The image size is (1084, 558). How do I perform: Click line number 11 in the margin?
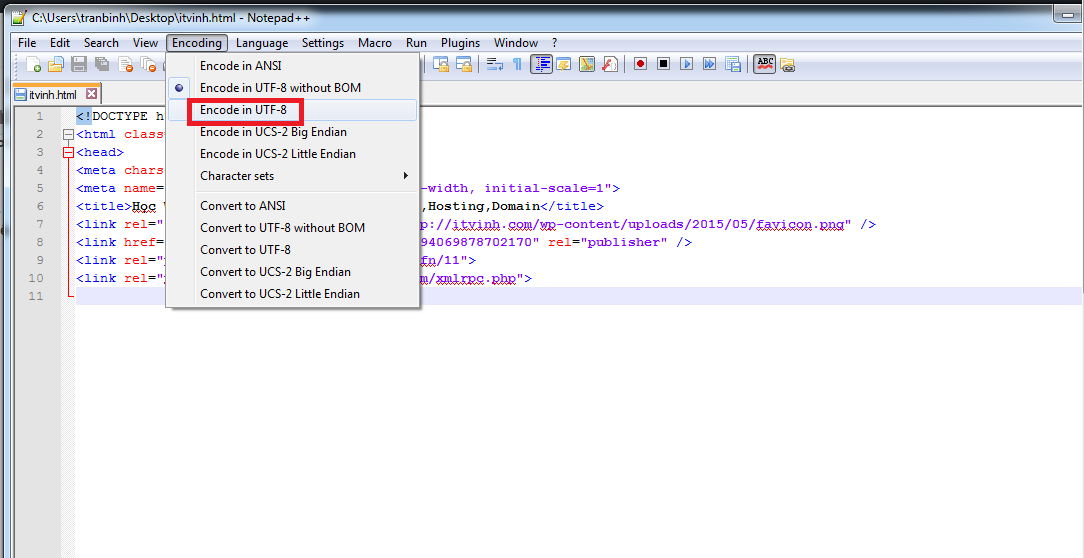click(x=36, y=296)
